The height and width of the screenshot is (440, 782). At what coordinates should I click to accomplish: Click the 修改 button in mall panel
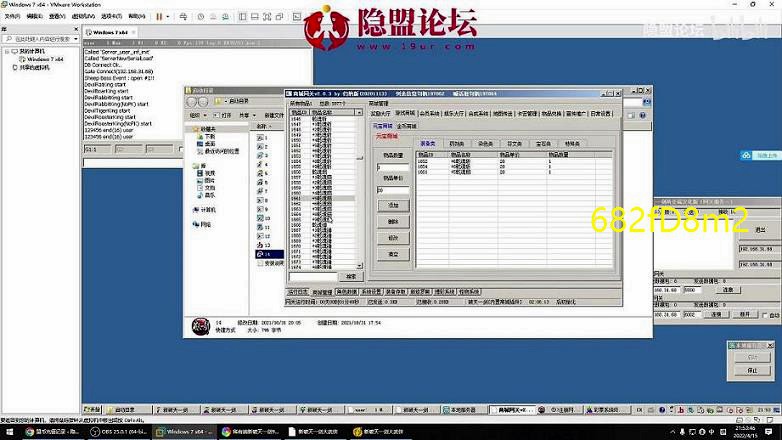pos(393,238)
